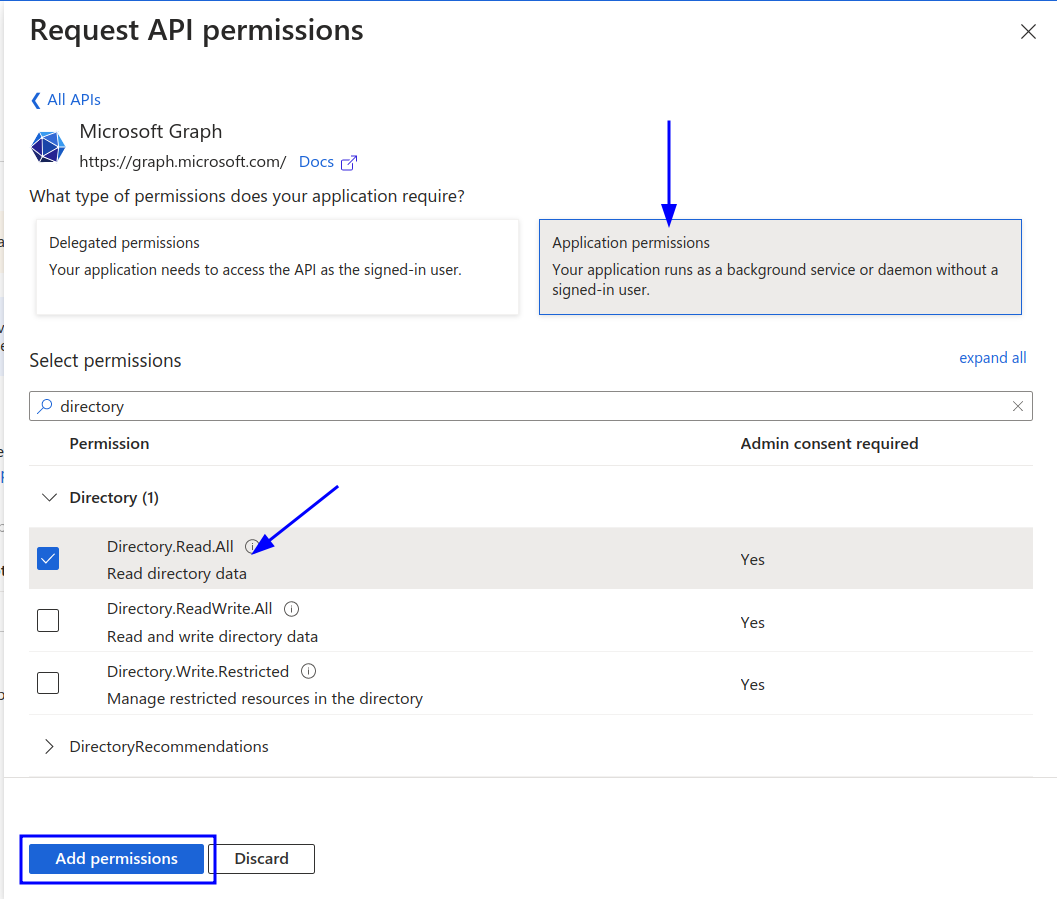Screen dimensions: 1057x899
Task: Click the 'Read directory data' description
Action: (x=177, y=574)
